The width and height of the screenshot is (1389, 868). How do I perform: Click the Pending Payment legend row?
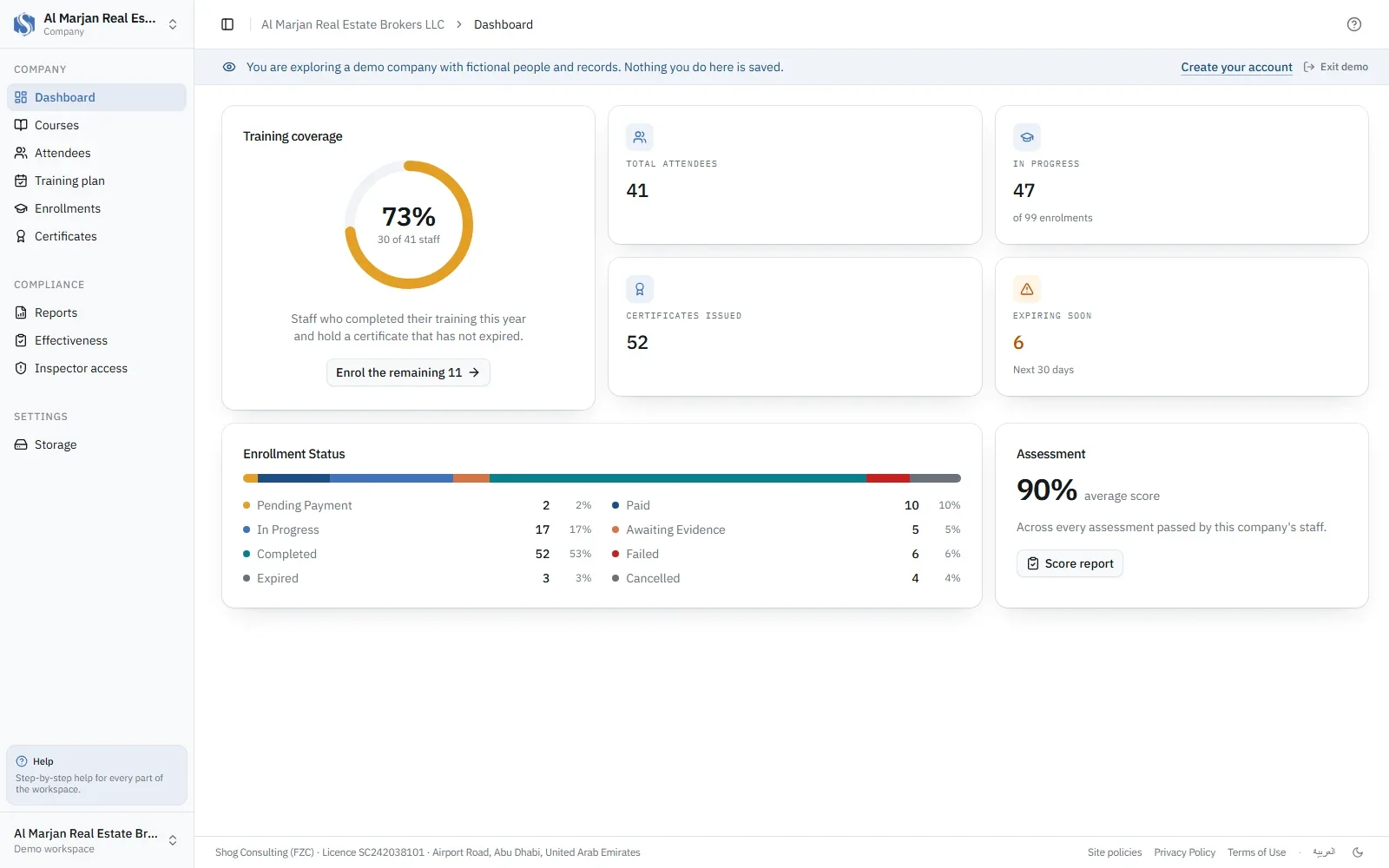(x=418, y=505)
